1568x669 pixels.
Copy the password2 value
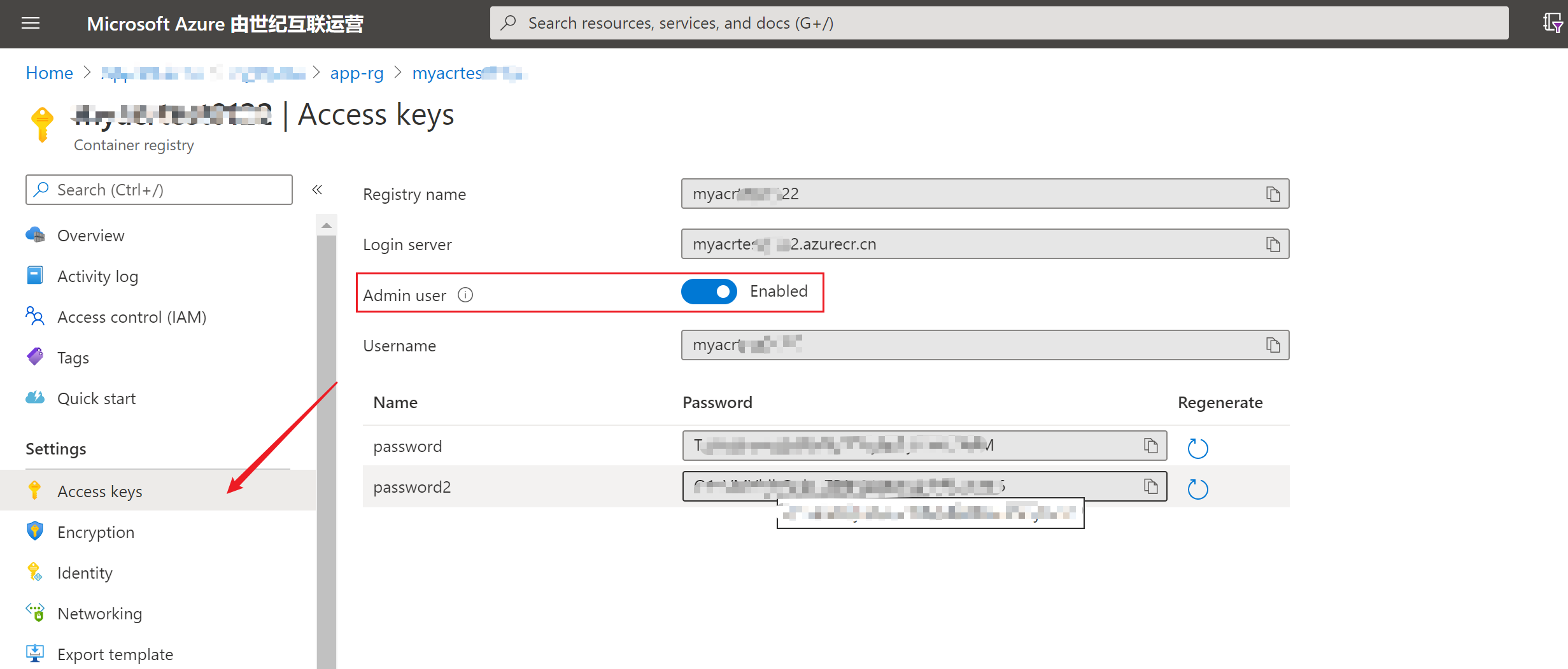pos(1150,487)
